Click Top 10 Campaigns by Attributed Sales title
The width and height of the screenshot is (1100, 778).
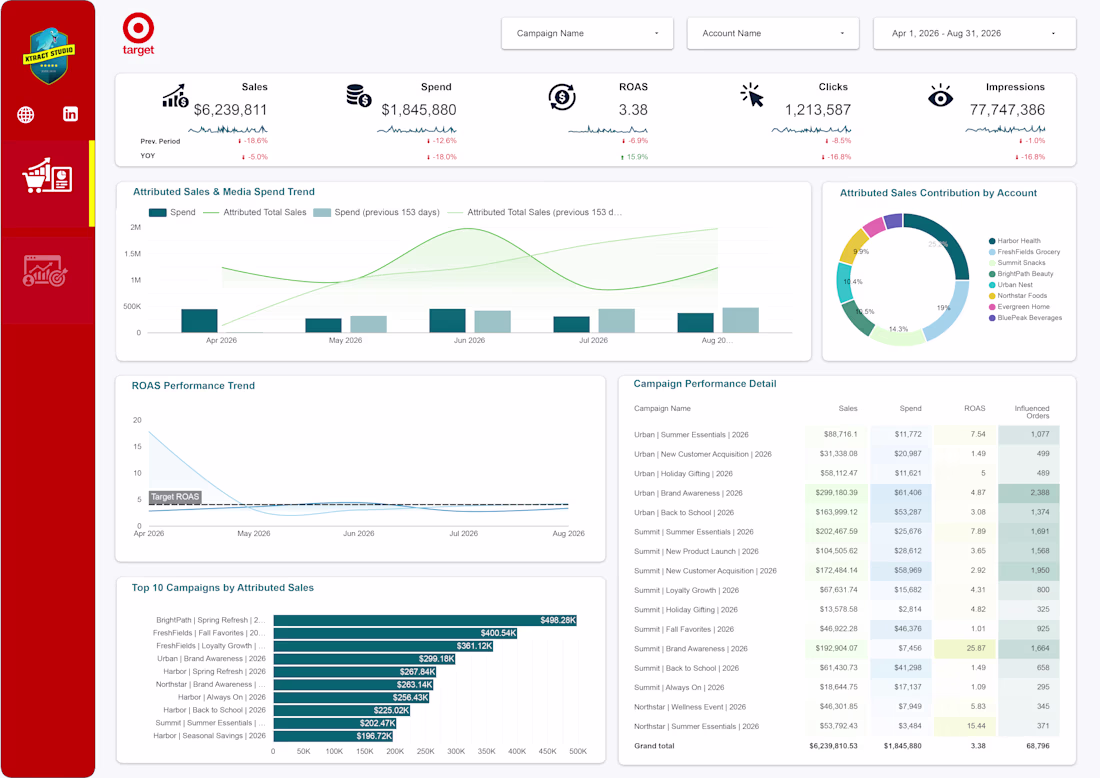point(222,588)
